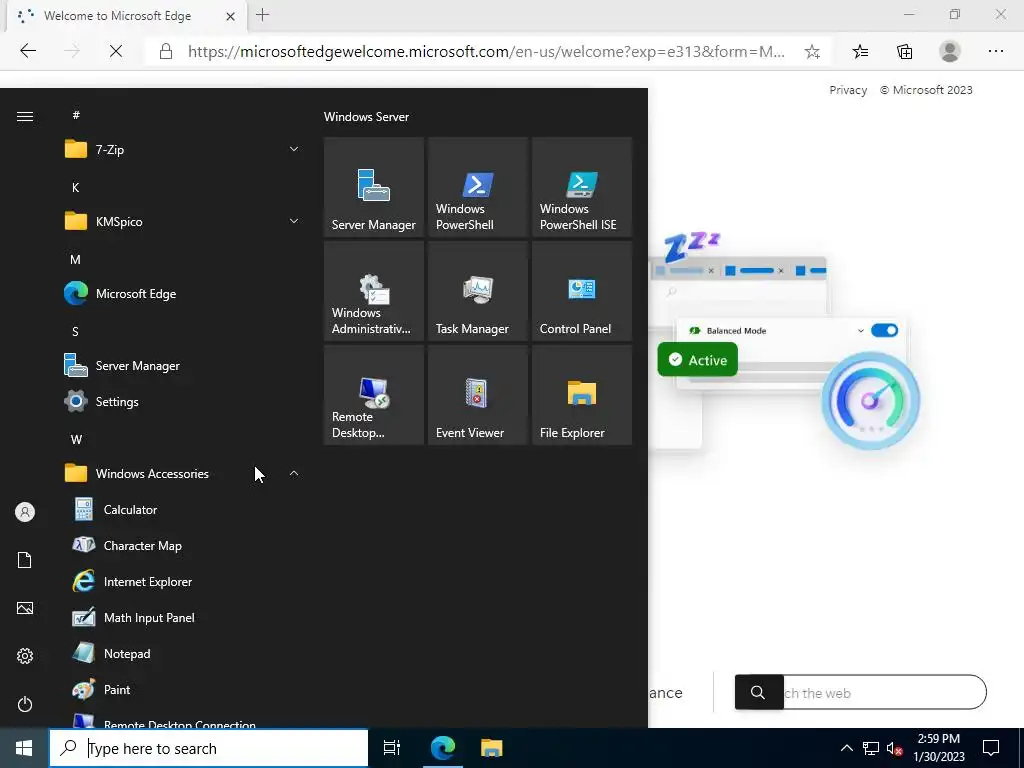Expand the KMSpico folder chevron
Image resolution: width=1024 pixels, height=768 pixels.
[x=294, y=221]
